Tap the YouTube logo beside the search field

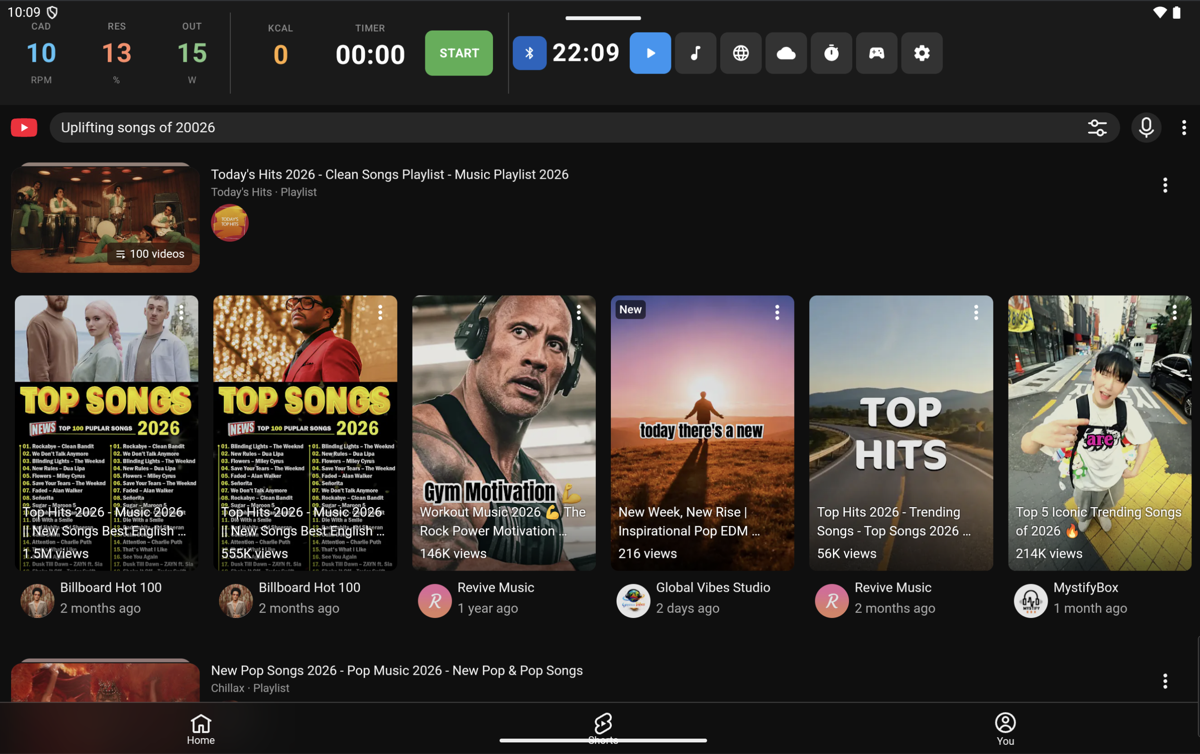point(23,127)
